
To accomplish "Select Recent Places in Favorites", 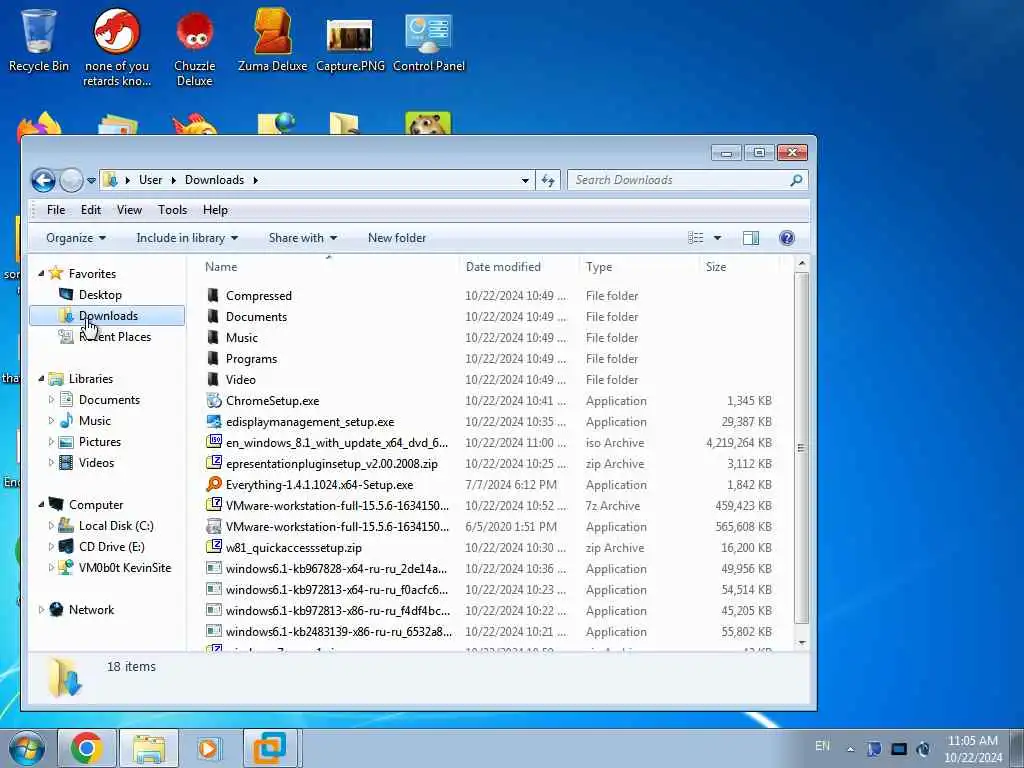I will pyautogui.click(x=114, y=337).
